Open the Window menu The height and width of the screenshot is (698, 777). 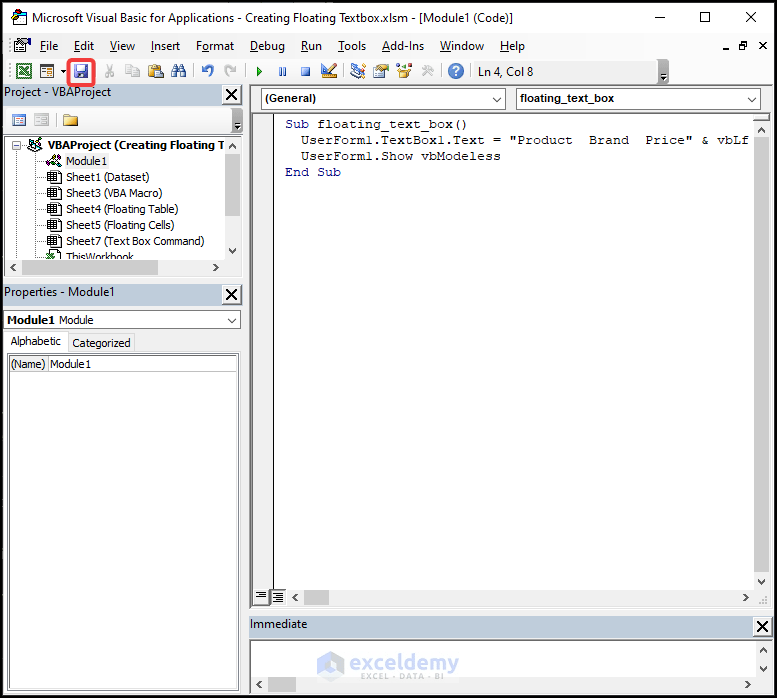461,46
